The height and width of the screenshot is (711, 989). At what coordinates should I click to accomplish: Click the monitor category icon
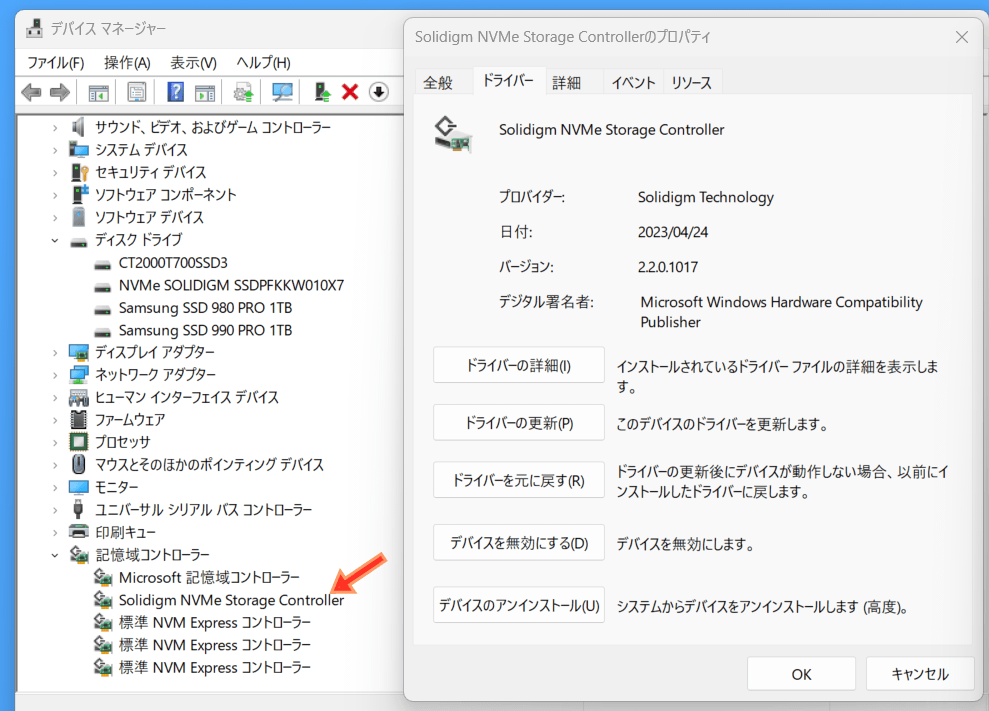[79, 487]
